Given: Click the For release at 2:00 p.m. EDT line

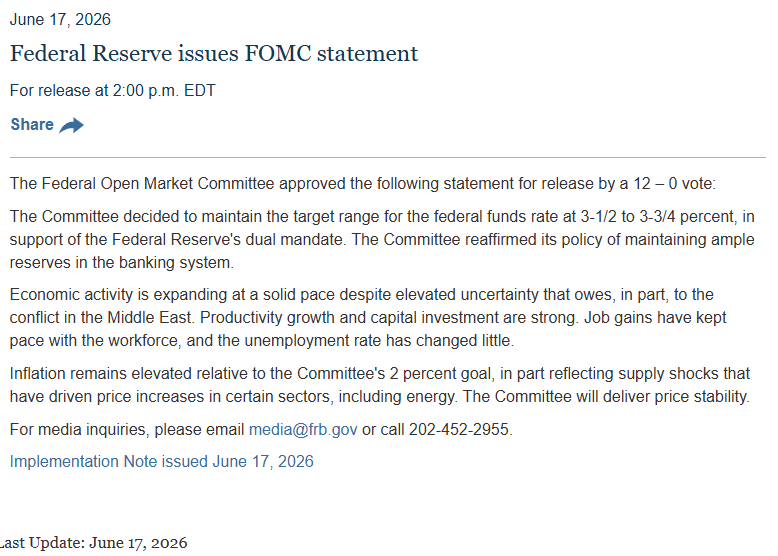Looking at the screenshot, I should coord(113,90).
